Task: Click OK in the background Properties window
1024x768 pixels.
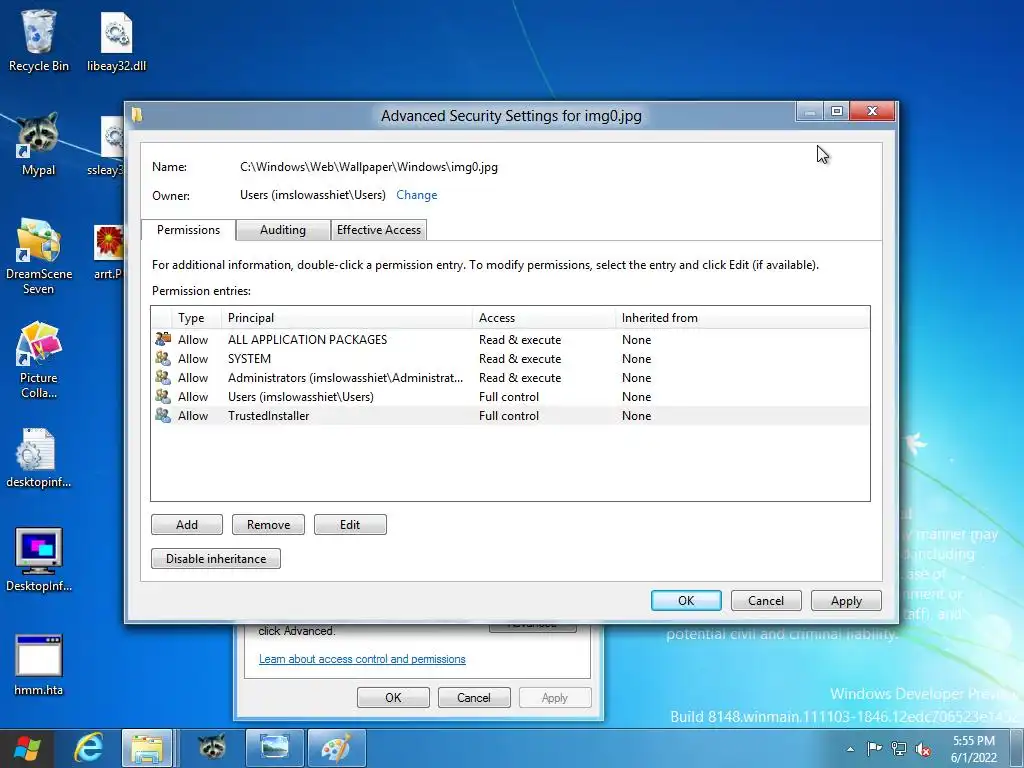Action: (x=393, y=697)
